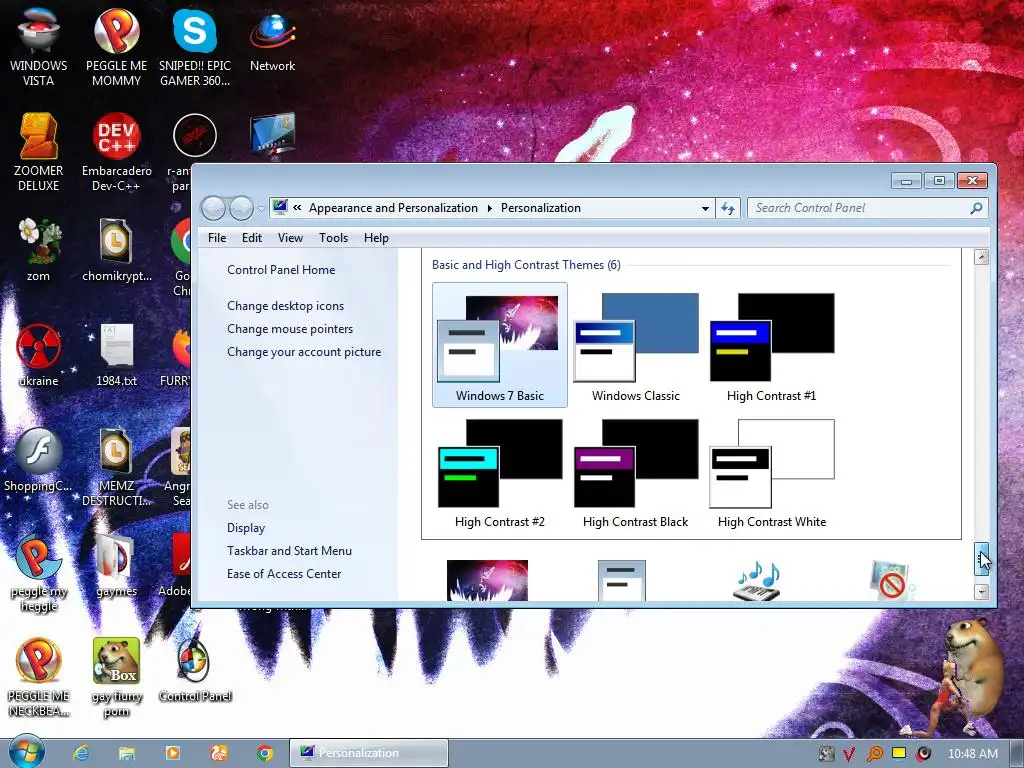The height and width of the screenshot is (768, 1024).
Task: Click the themes list scrollbar thumb
Action: [x=981, y=559]
